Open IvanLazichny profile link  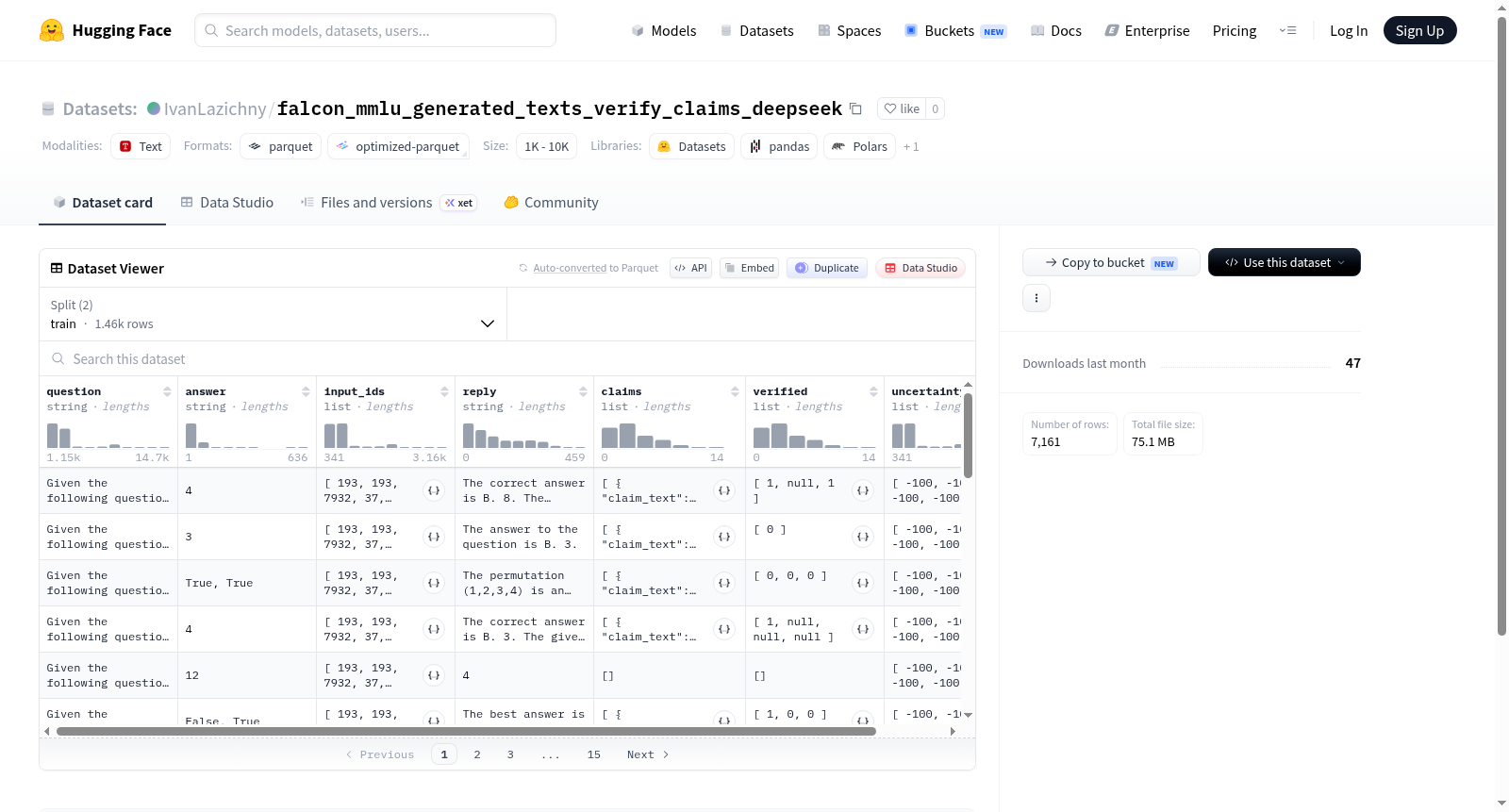coord(215,108)
